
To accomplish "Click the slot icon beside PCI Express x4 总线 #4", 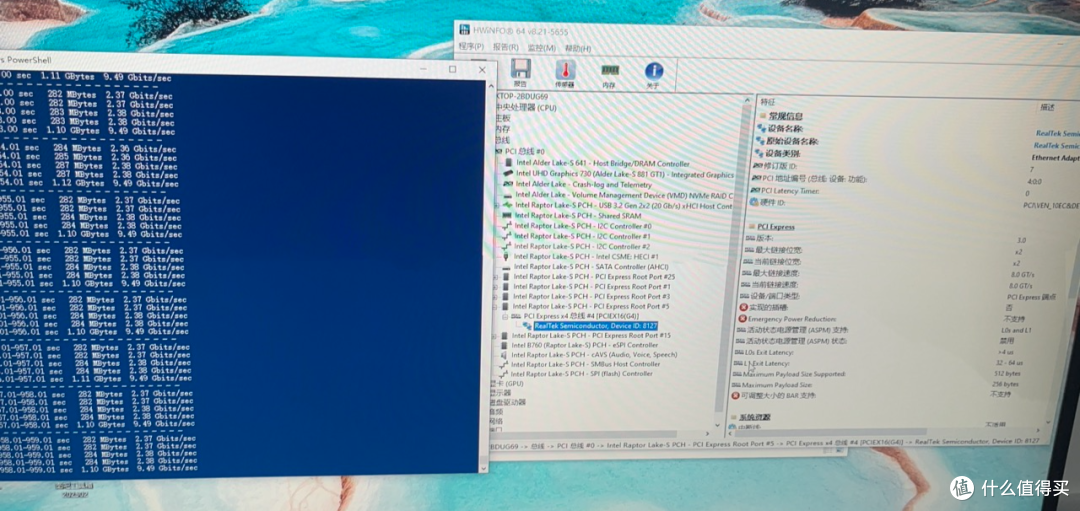I will (516, 315).
